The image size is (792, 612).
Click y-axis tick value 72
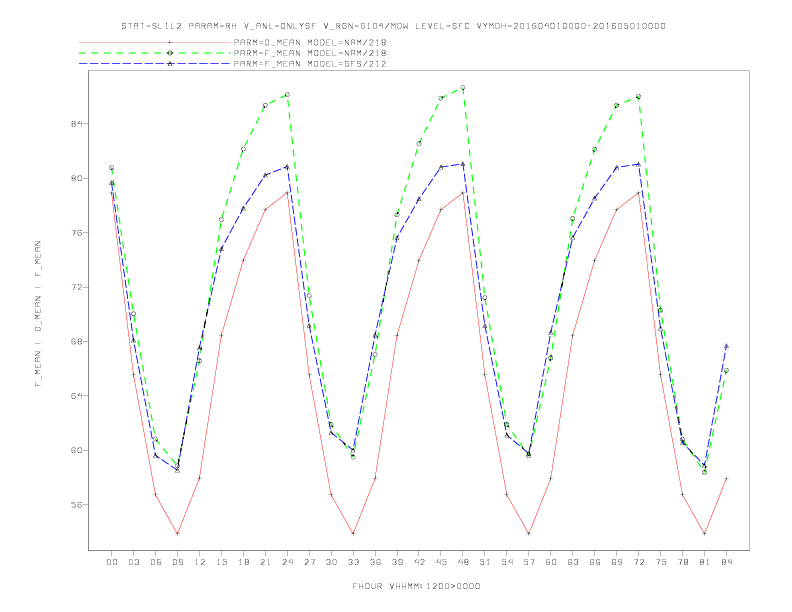[76, 287]
